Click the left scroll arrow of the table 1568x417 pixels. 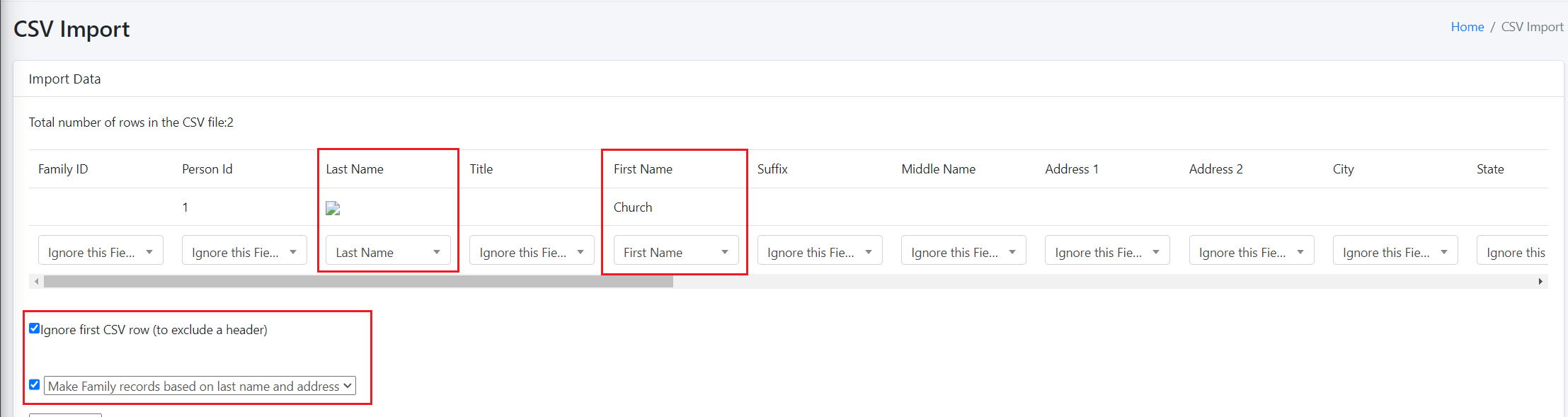click(36, 282)
